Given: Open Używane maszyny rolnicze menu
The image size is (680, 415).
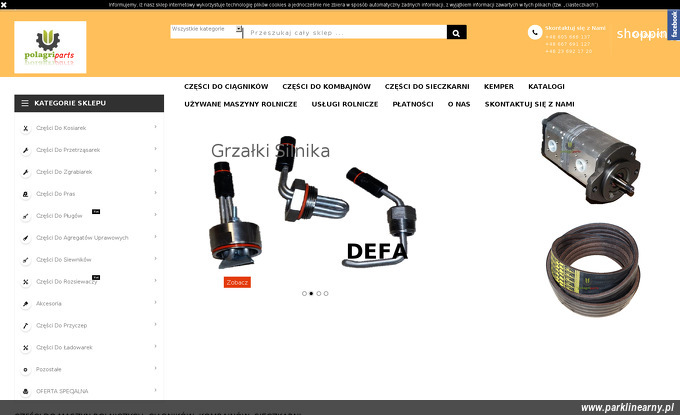Looking at the screenshot, I should [x=241, y=105].
